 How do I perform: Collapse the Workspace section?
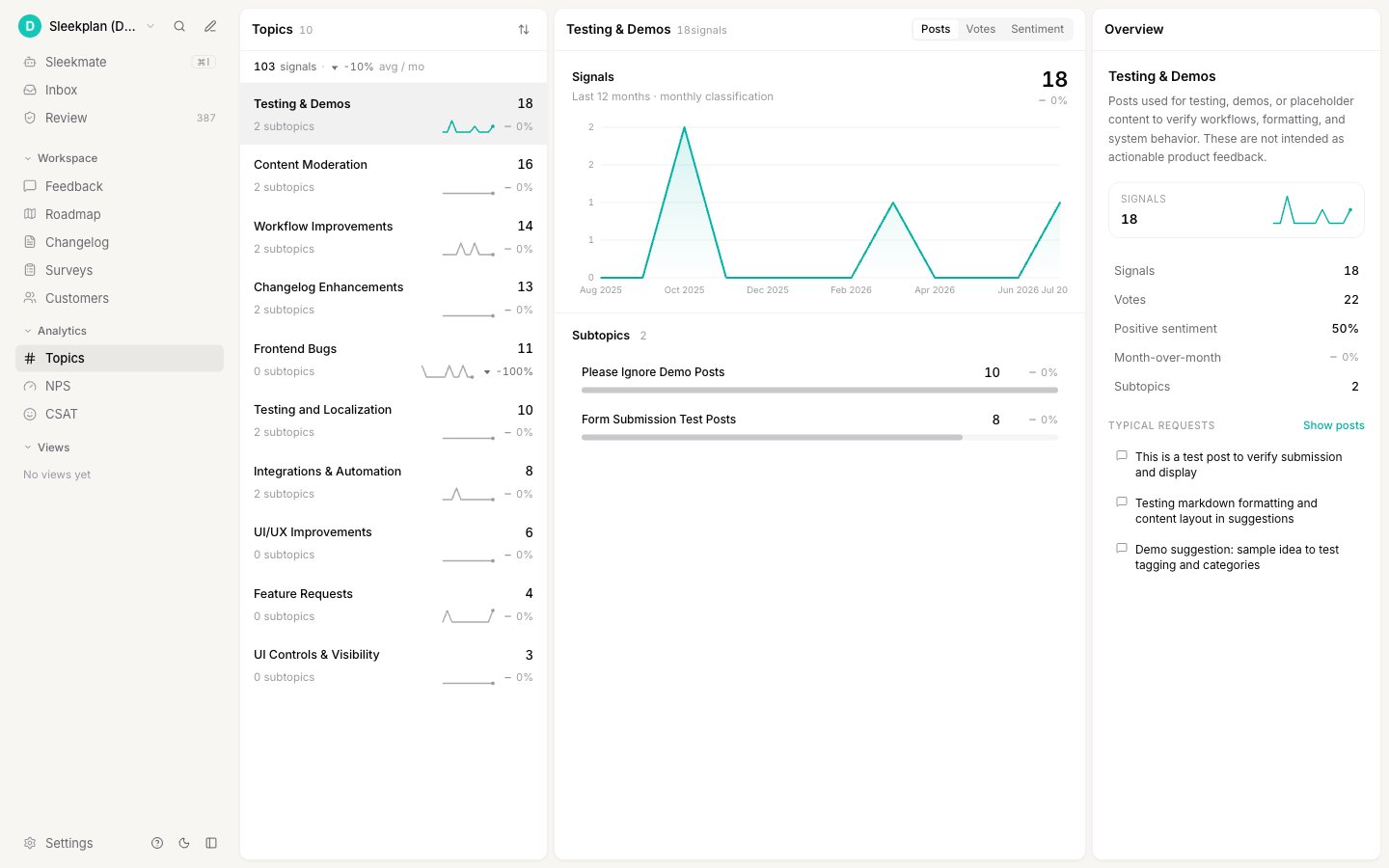coord(60,158)
